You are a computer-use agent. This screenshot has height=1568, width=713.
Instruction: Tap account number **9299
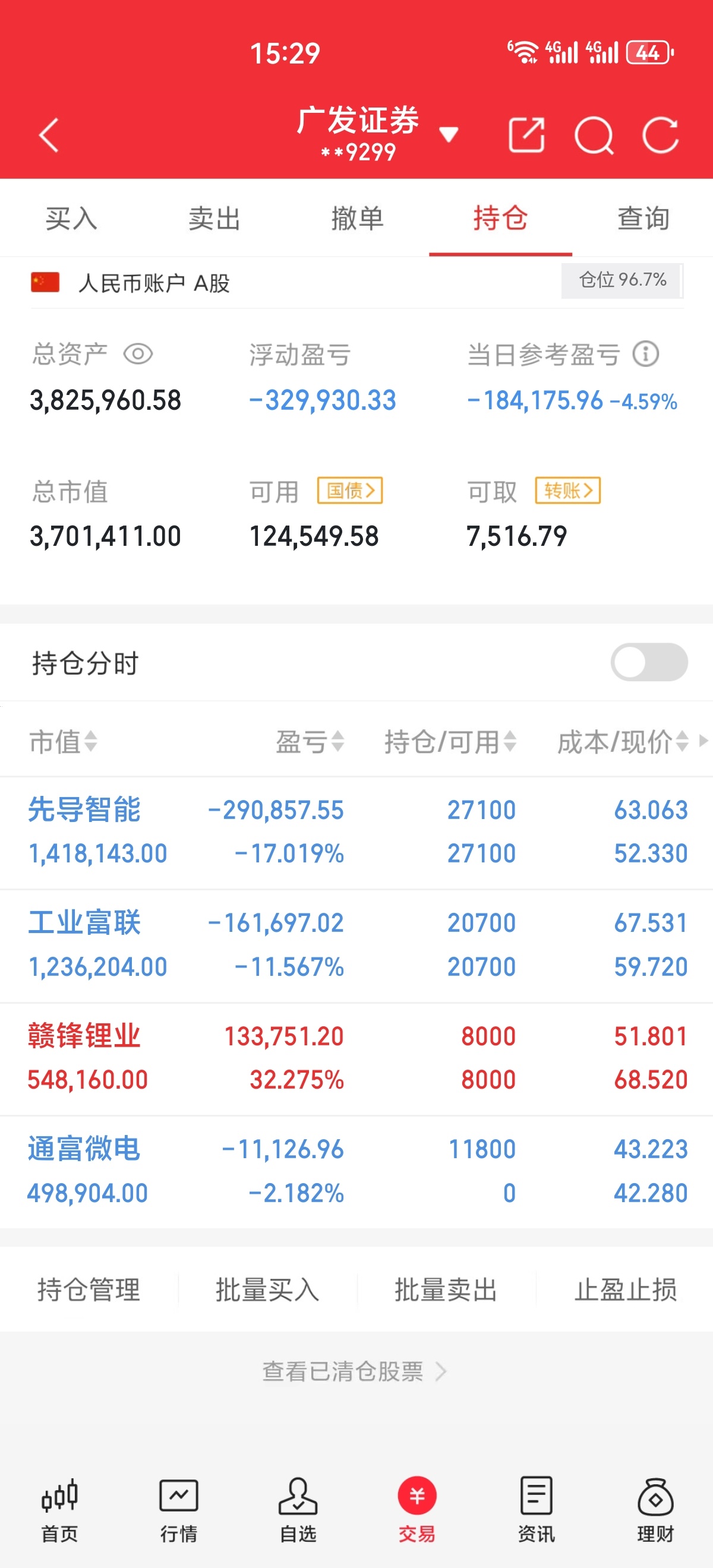tap(359, 151)
